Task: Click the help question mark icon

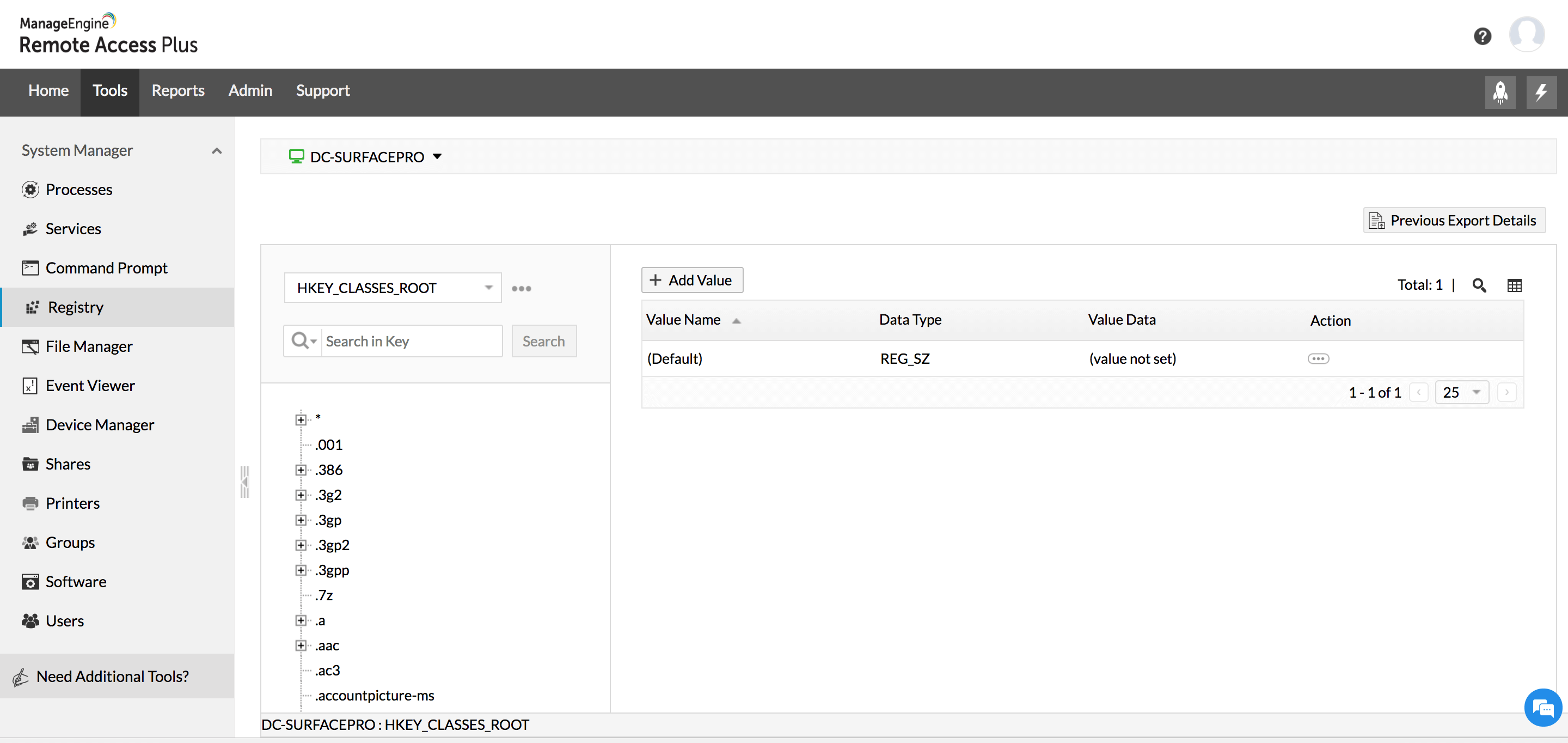Action: [x=1482, y=36]
